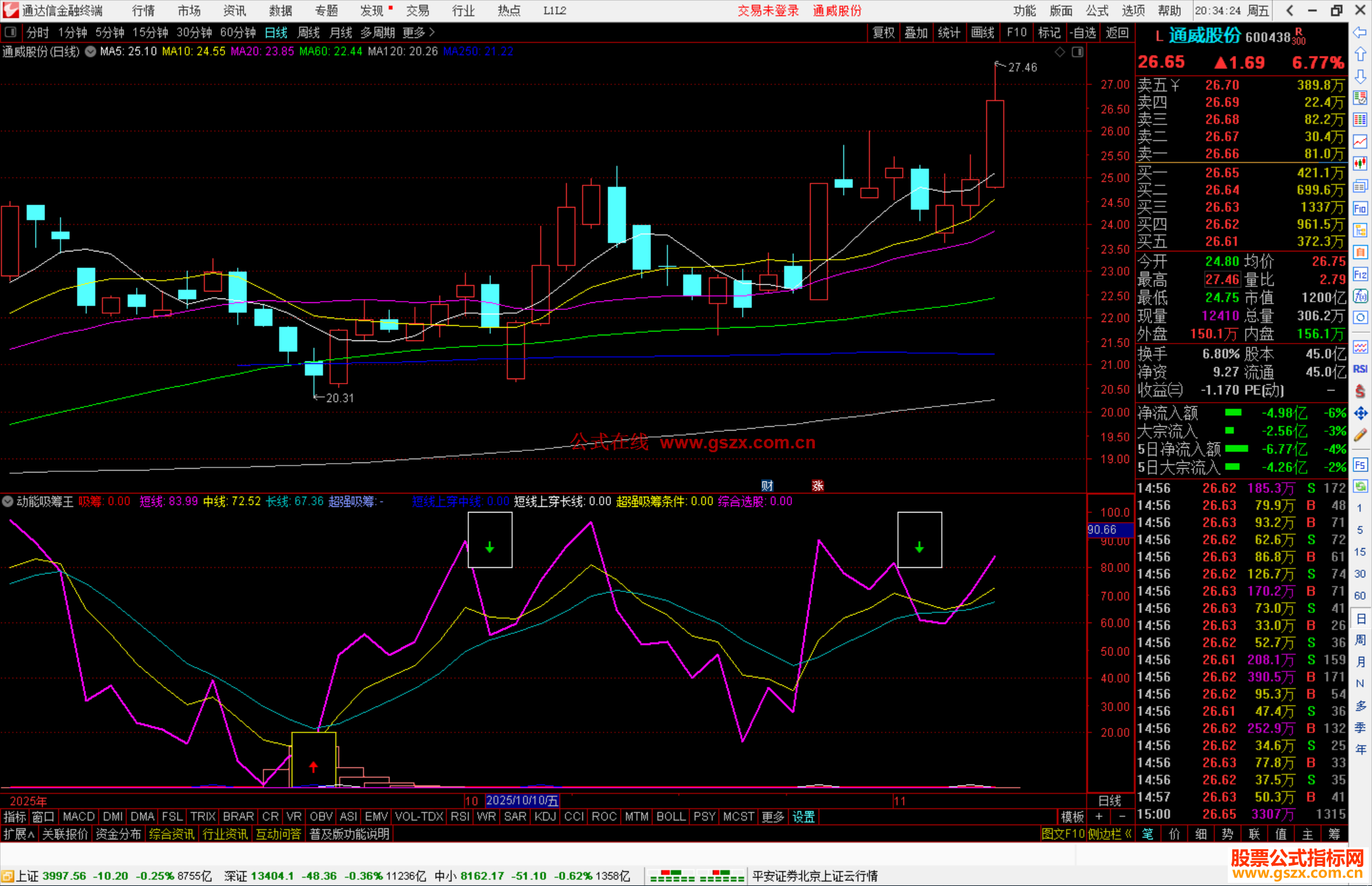Select the pencil drawing tool icon
The image size is (1372, 886).
tap(1360, 435)
